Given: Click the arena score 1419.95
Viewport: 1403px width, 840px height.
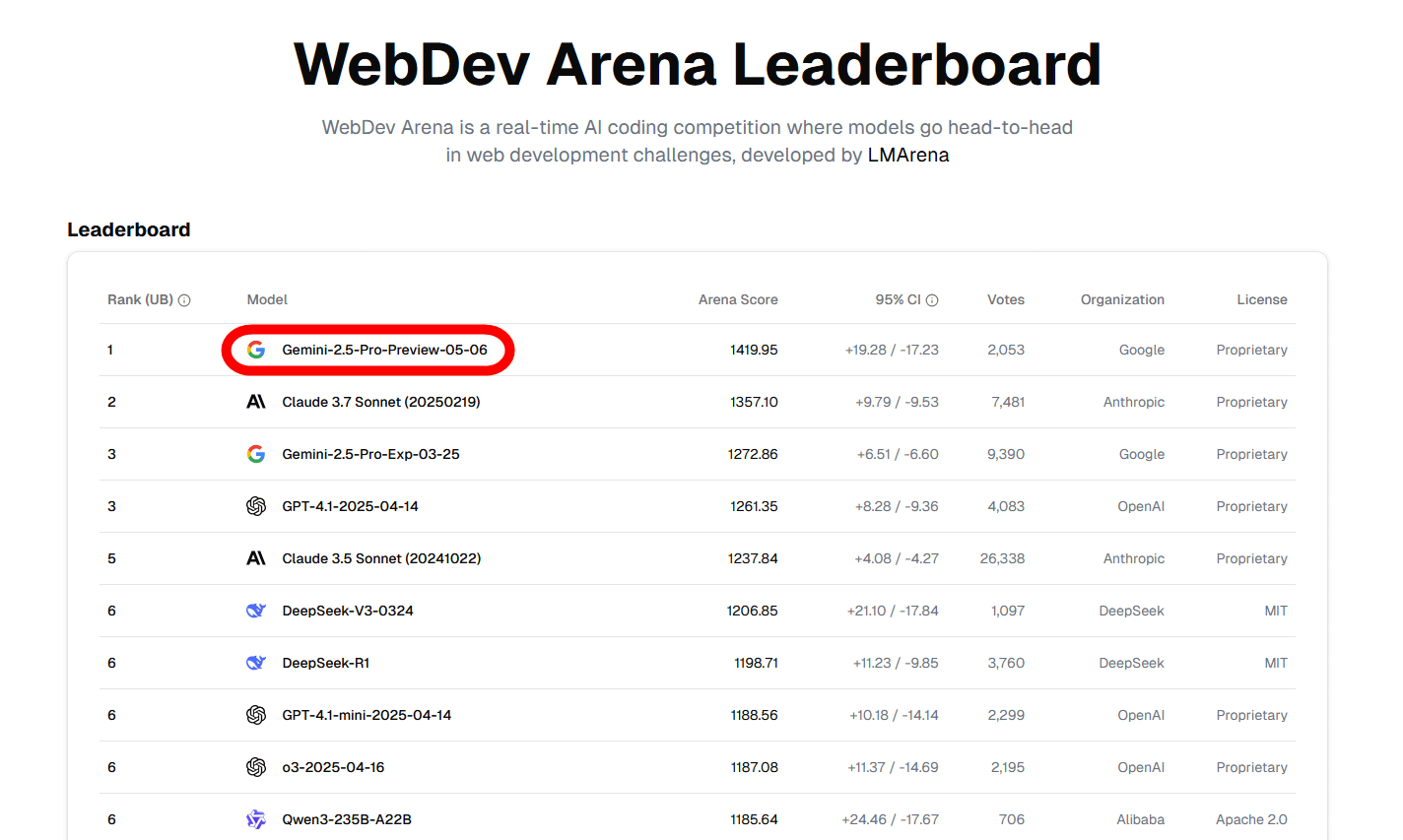Looking at the screenshot, I should [754, 350].
